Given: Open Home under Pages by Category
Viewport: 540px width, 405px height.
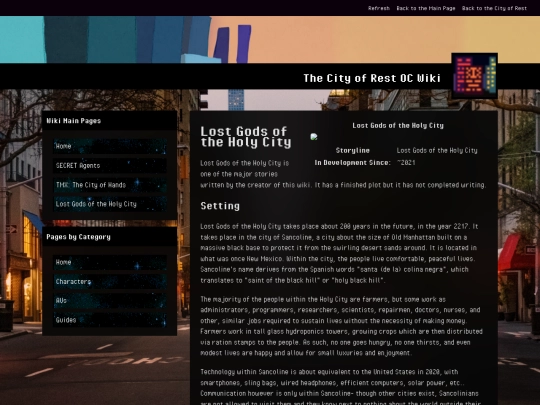Looking at the screenshot, I should coord(110,262).
